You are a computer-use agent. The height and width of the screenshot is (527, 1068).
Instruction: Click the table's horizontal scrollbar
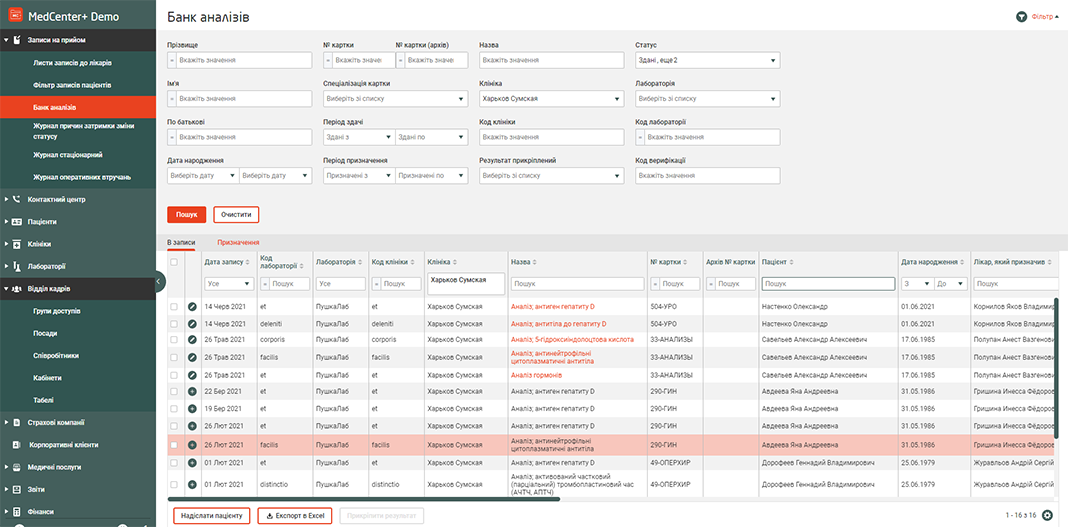pos(365,498)
